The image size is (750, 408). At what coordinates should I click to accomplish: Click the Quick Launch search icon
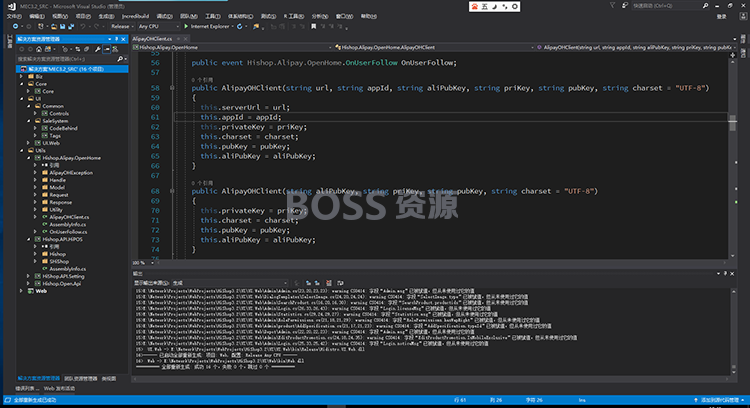pos(705,6)
